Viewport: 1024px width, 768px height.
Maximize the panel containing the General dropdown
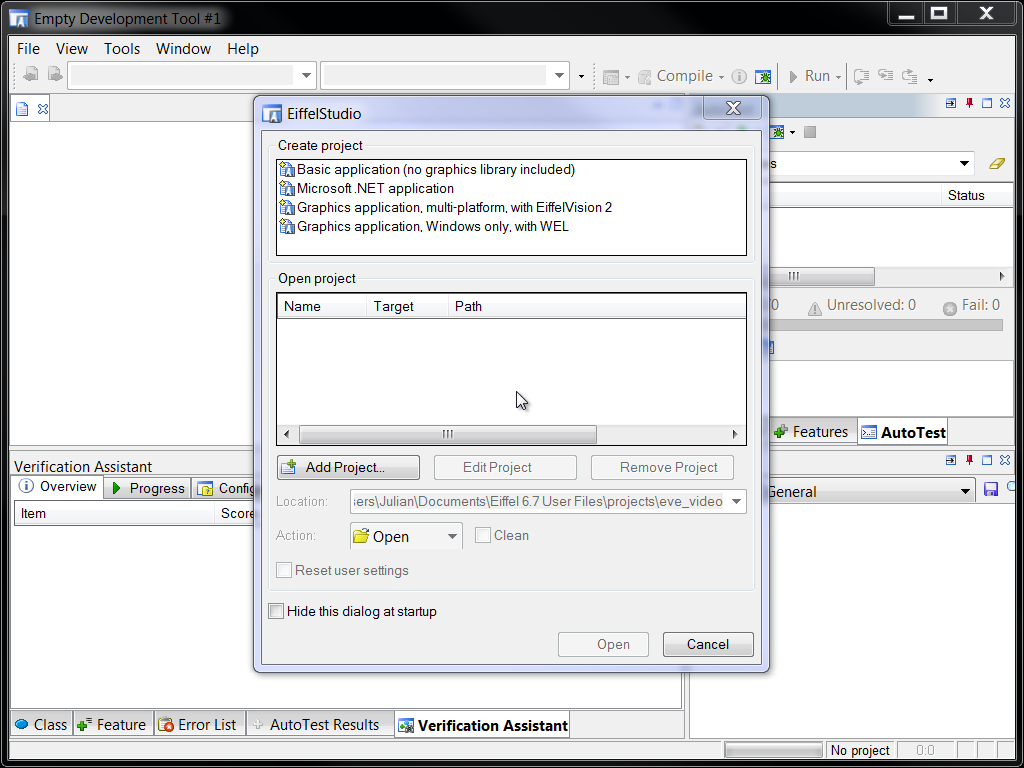pyautogui.click(x=987, y=460)
